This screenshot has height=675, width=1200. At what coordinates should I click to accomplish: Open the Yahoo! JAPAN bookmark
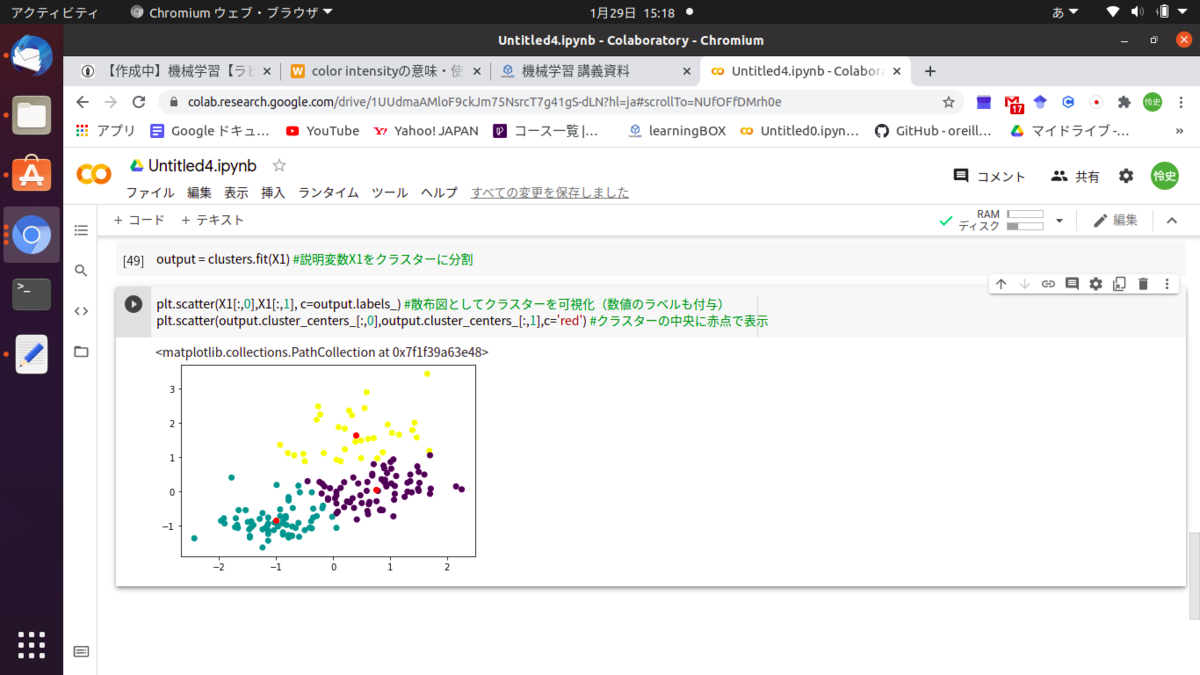[x=425, y=131]
